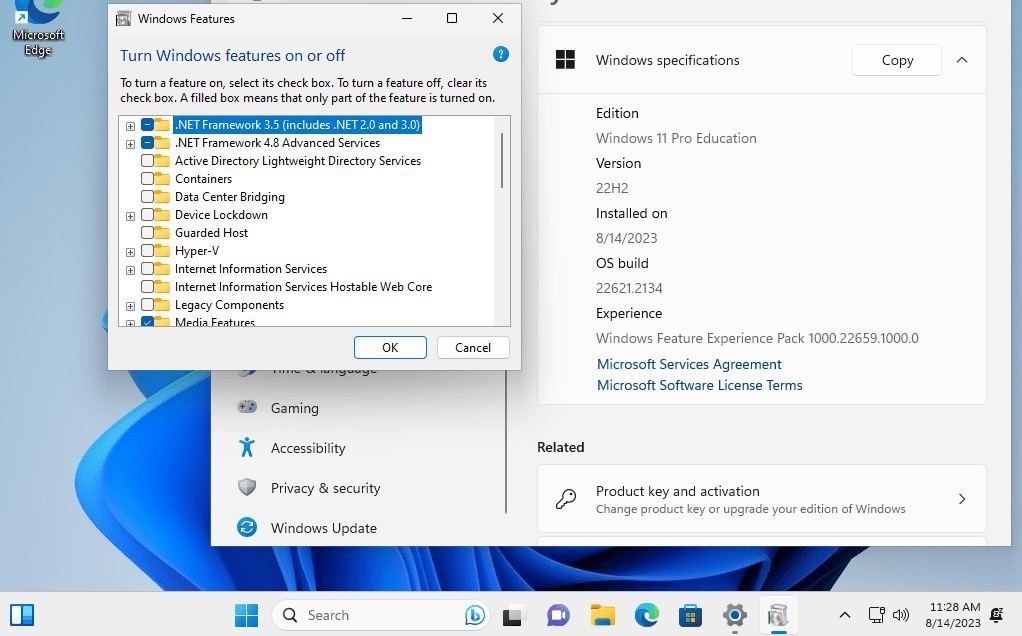
Task: Open the Windows Features help icon
Action: click(501, 54)
